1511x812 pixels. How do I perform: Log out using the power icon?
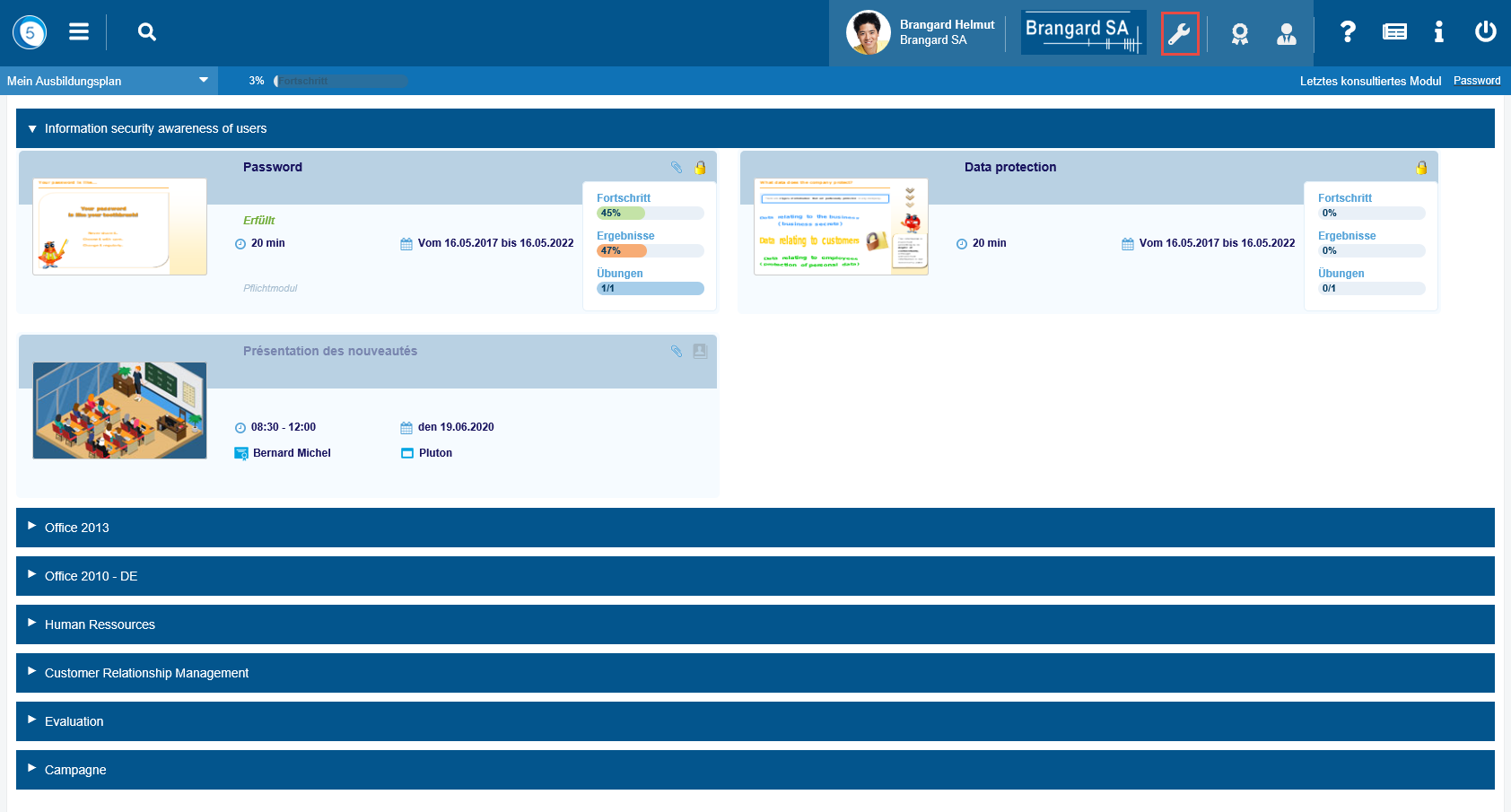click(x=1485, y=32)
